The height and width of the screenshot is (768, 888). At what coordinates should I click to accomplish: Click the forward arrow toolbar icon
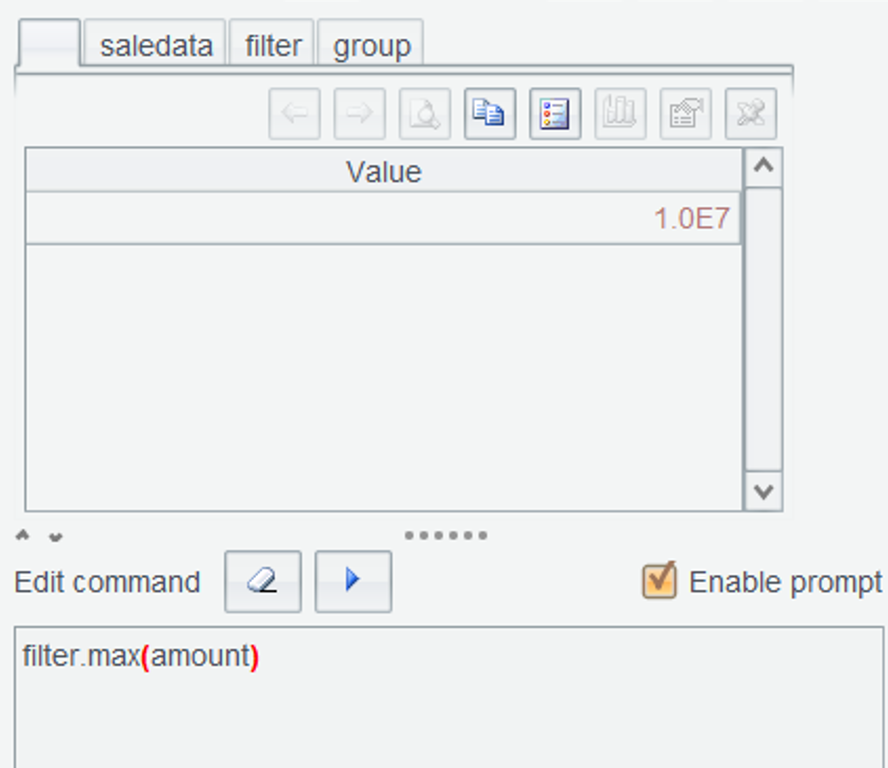pyautogui.click(x=359, y=114)
